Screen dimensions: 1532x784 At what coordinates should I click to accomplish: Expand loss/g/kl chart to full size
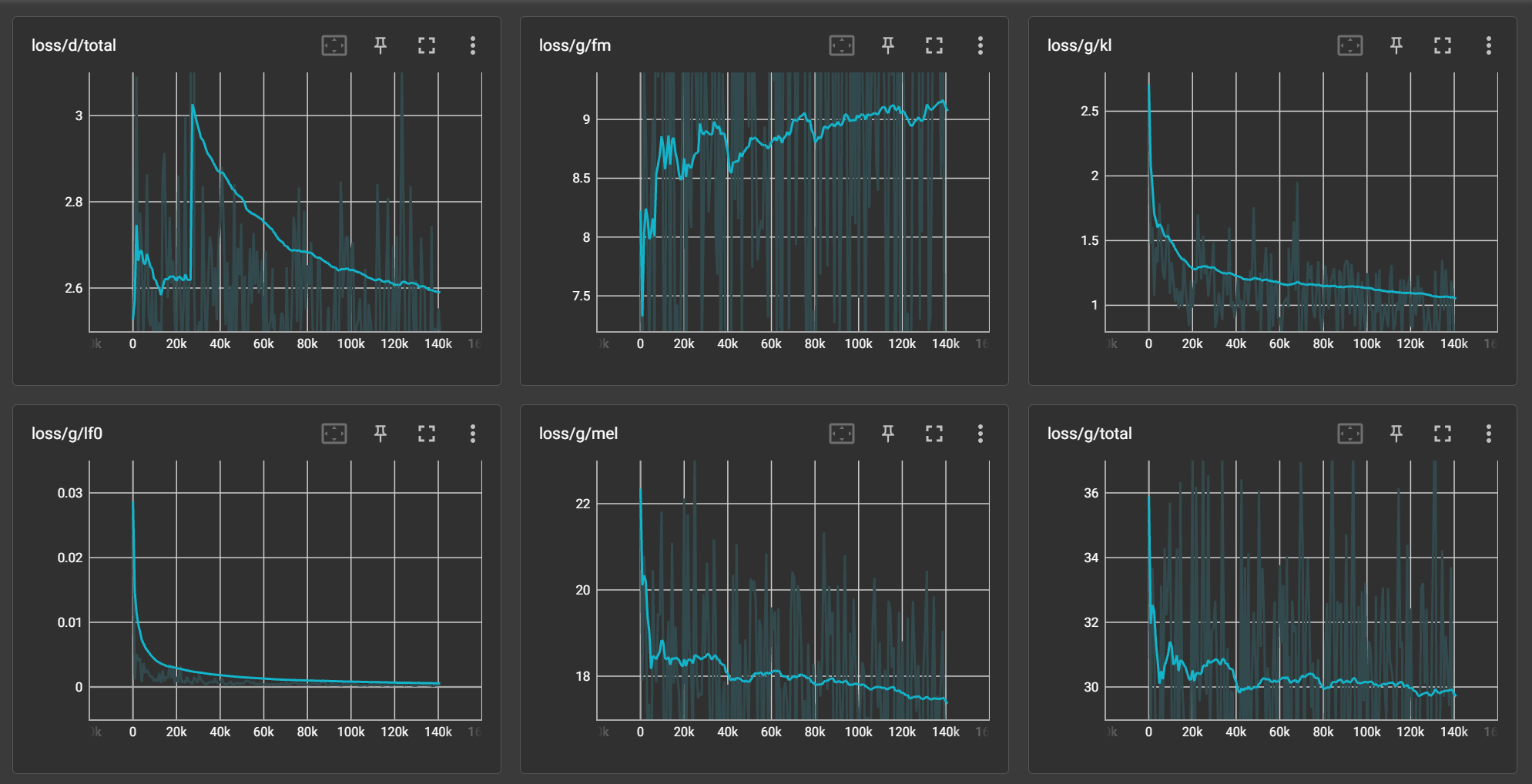[x=1443, y=45]
